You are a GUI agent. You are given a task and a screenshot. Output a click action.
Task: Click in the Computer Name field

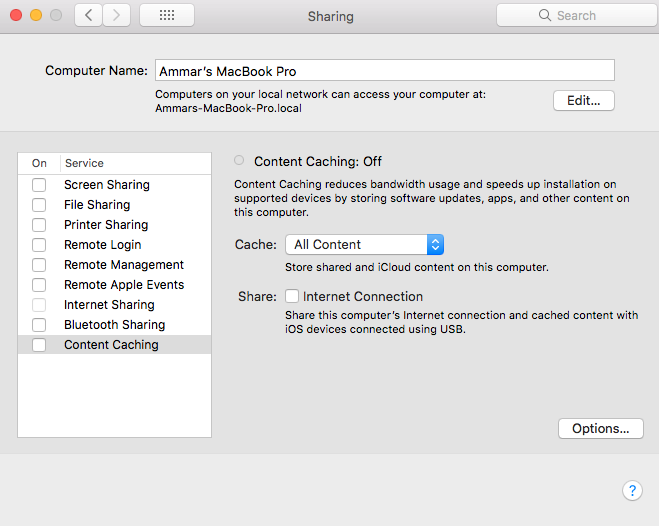pos(385,70)
